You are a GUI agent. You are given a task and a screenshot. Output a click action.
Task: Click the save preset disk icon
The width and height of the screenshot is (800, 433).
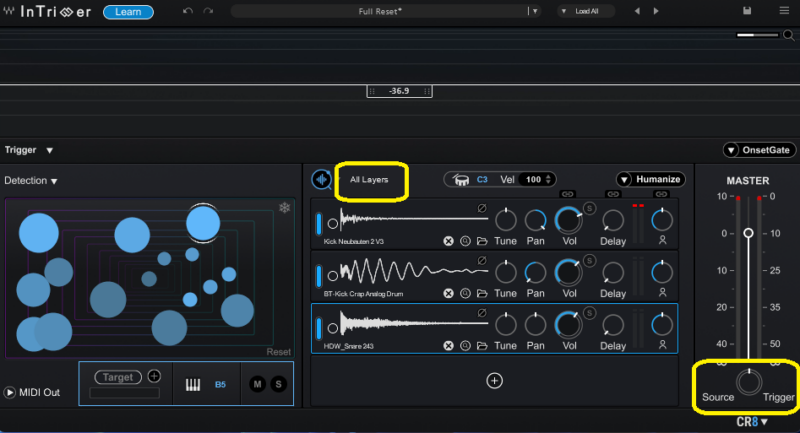coord(747,11)
